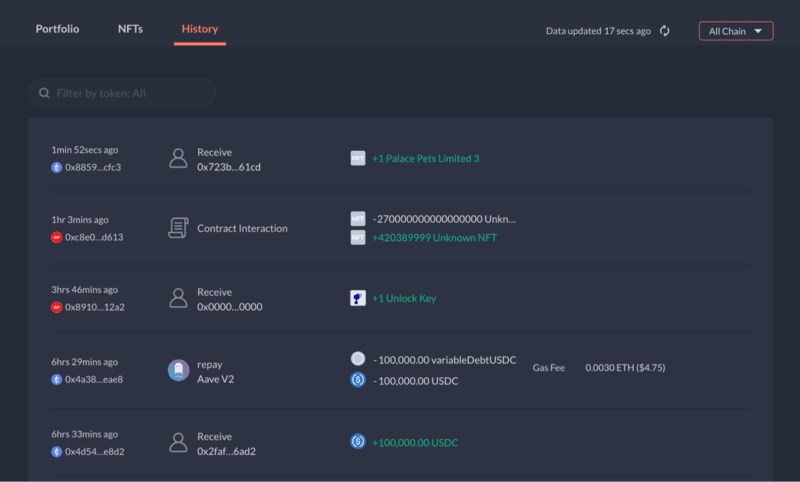This screenshot has height=482, width=800.
Task: Select the History tab
Action: [200, 29]
